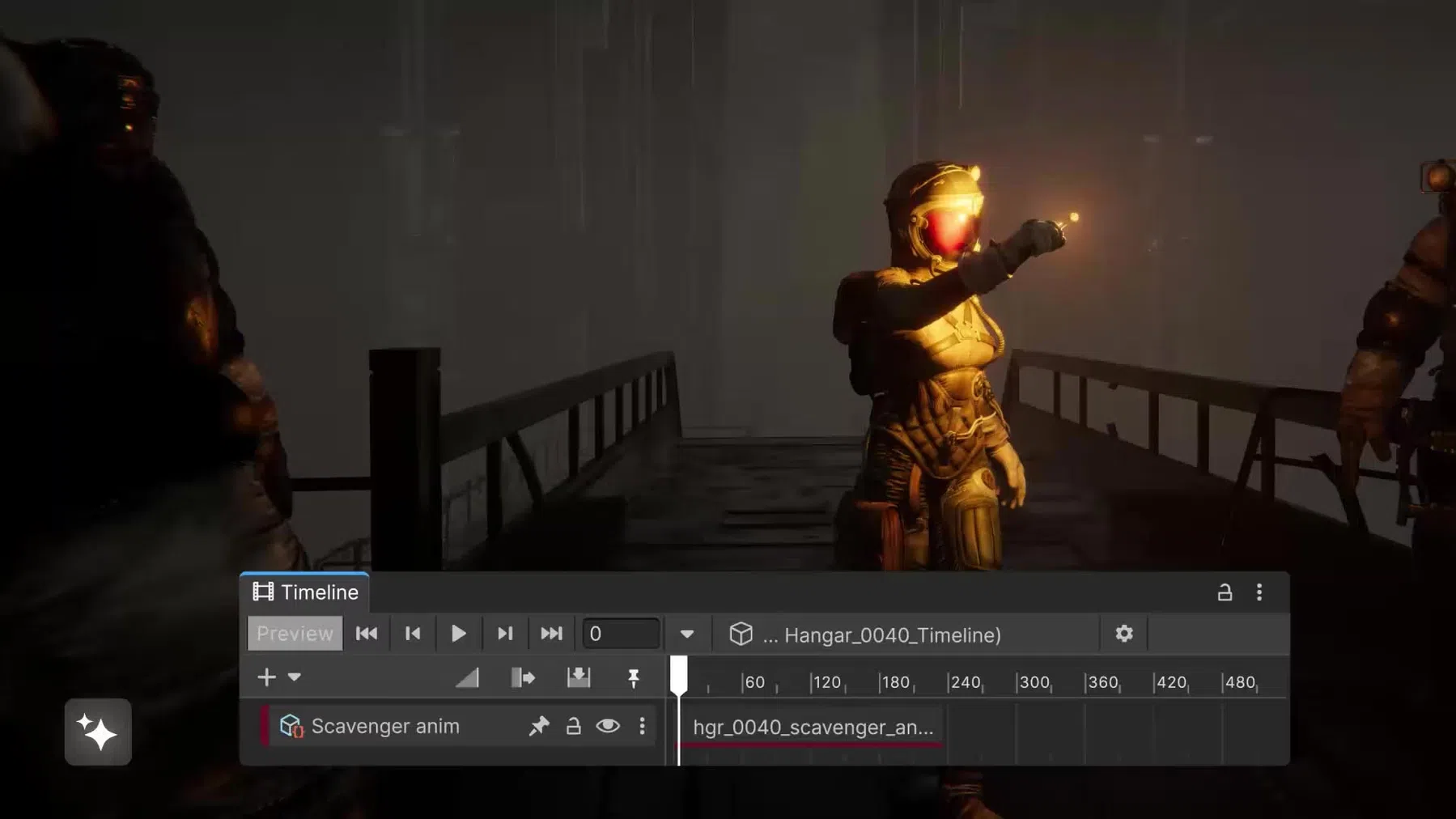Select the Ripple edit mode icon
This screenshot has height=819, width=1456.
coord(524,677)
